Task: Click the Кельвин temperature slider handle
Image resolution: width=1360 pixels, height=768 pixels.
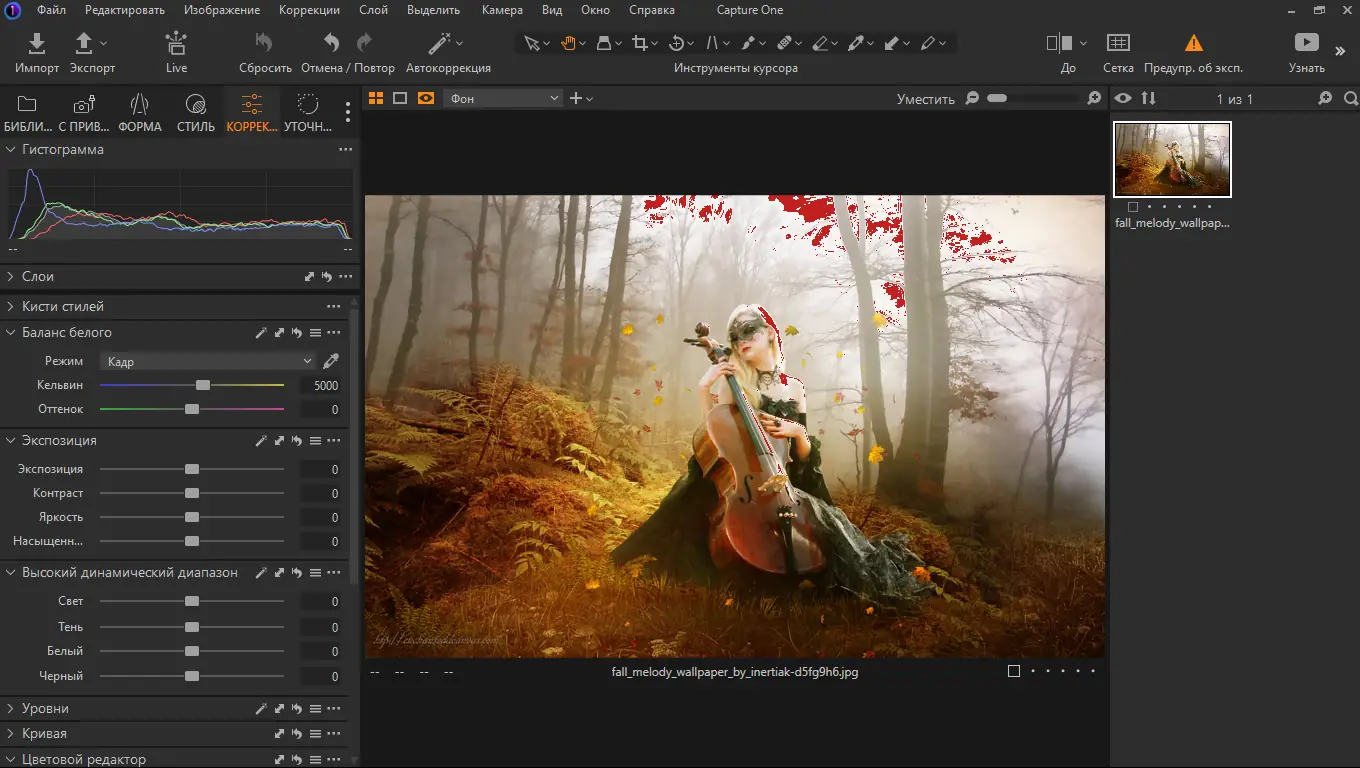Action: (203, 384)
